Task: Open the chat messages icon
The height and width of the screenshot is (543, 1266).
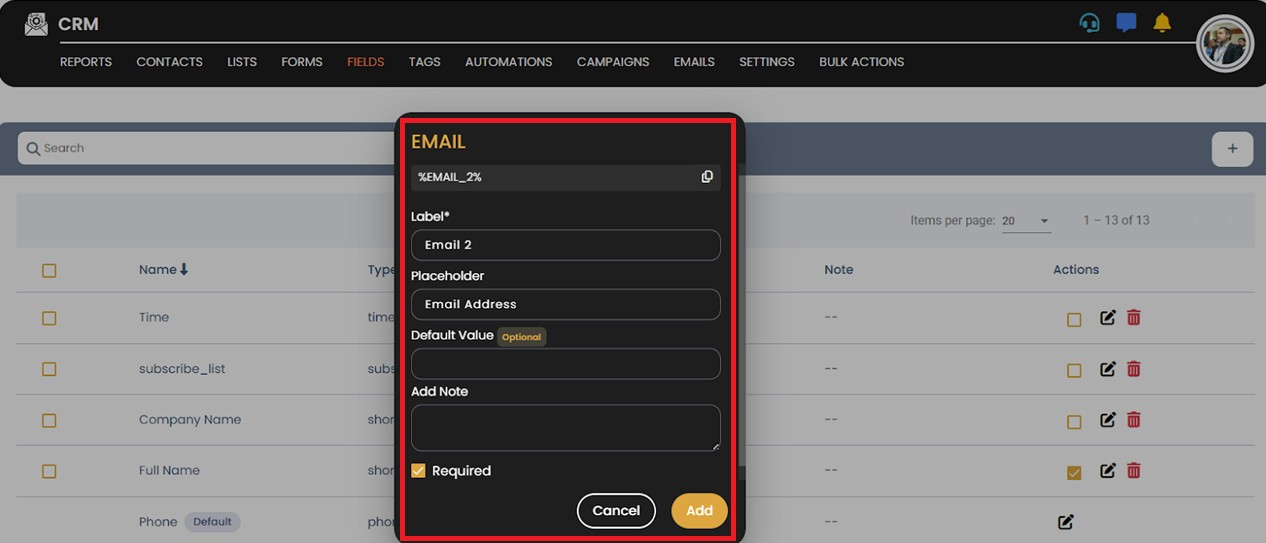Action: tap(1126, 23)
